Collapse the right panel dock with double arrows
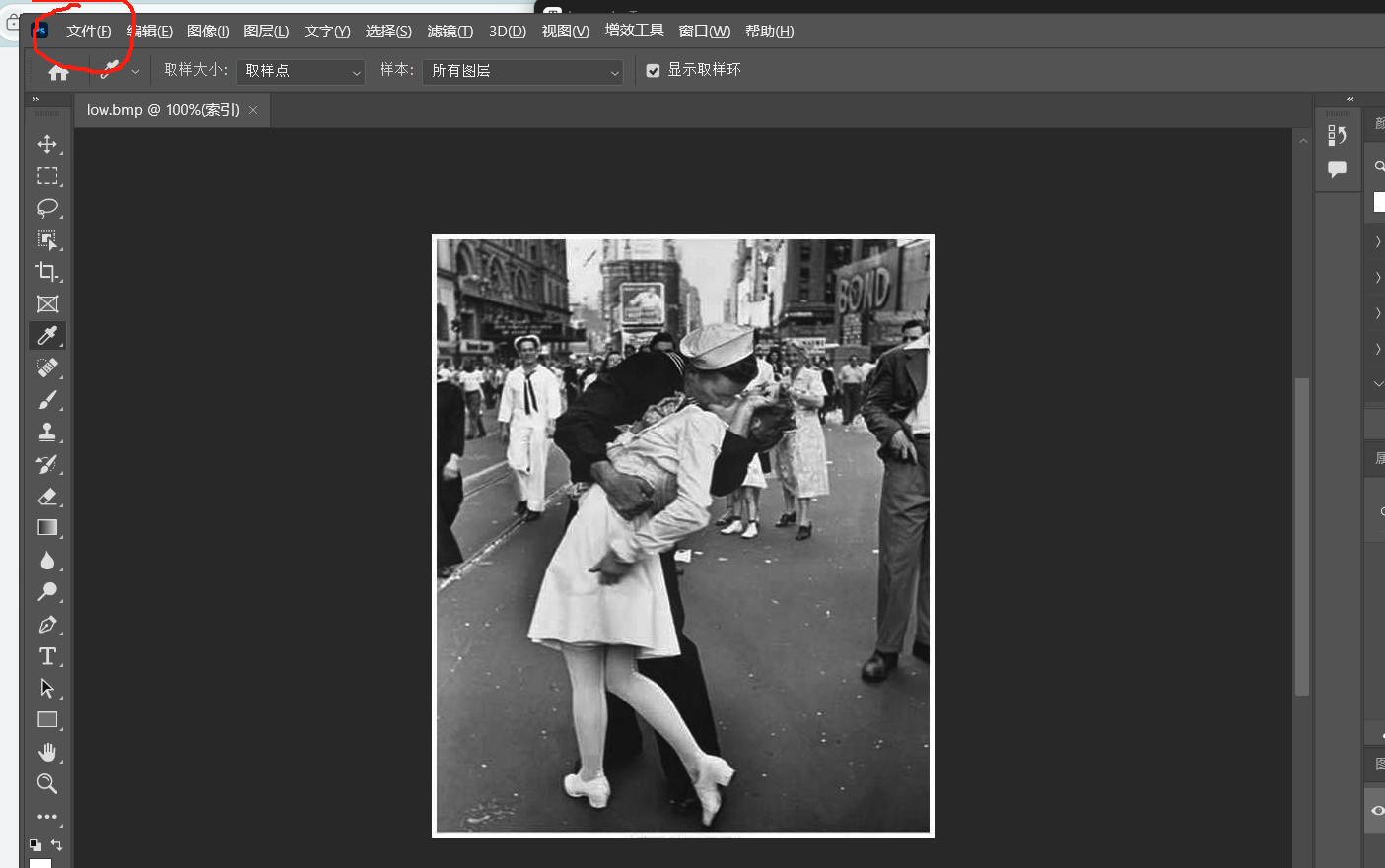1385x868 pixels. (1350, 99)
